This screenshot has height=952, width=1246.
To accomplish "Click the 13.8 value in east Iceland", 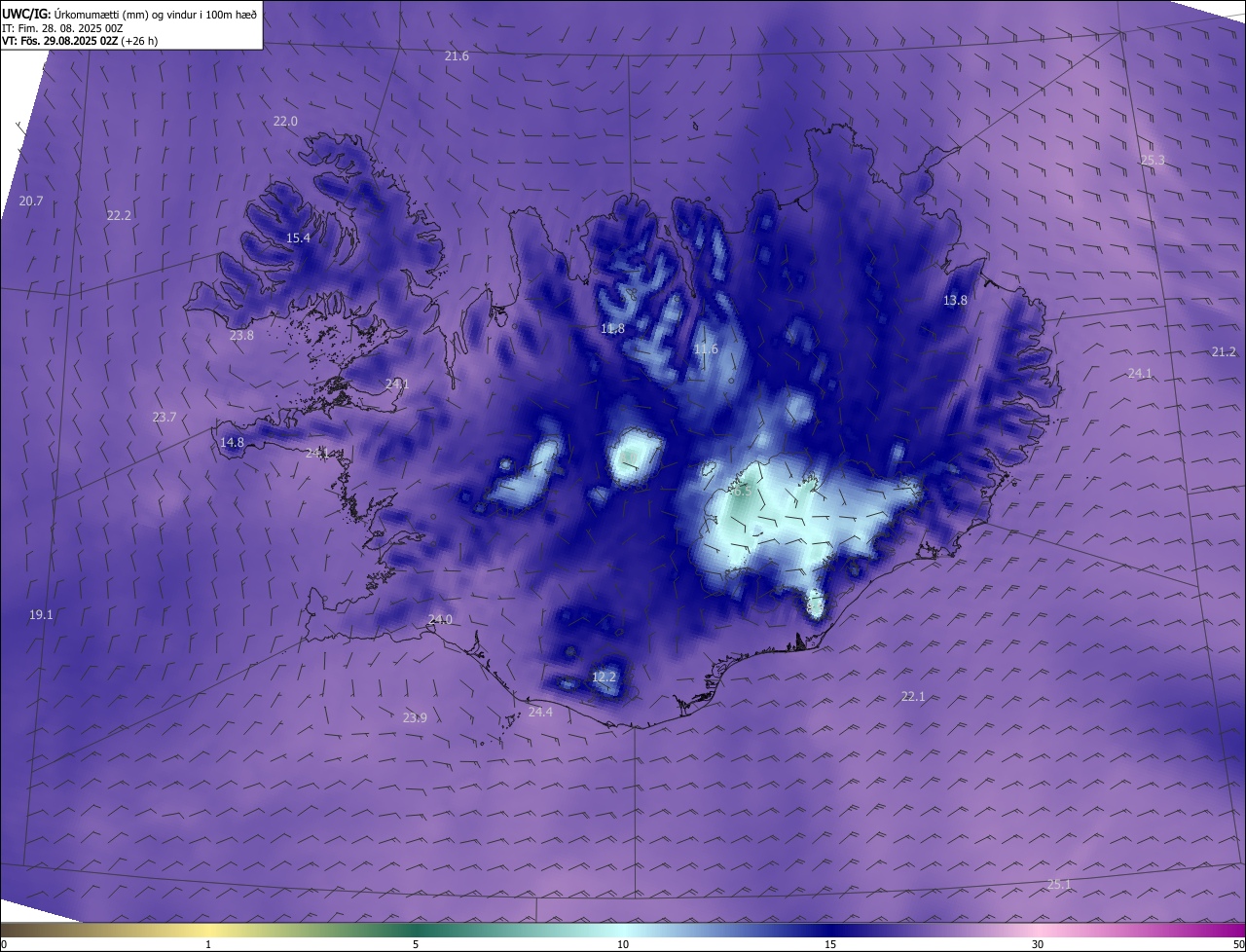I will (x=955, y=301).
